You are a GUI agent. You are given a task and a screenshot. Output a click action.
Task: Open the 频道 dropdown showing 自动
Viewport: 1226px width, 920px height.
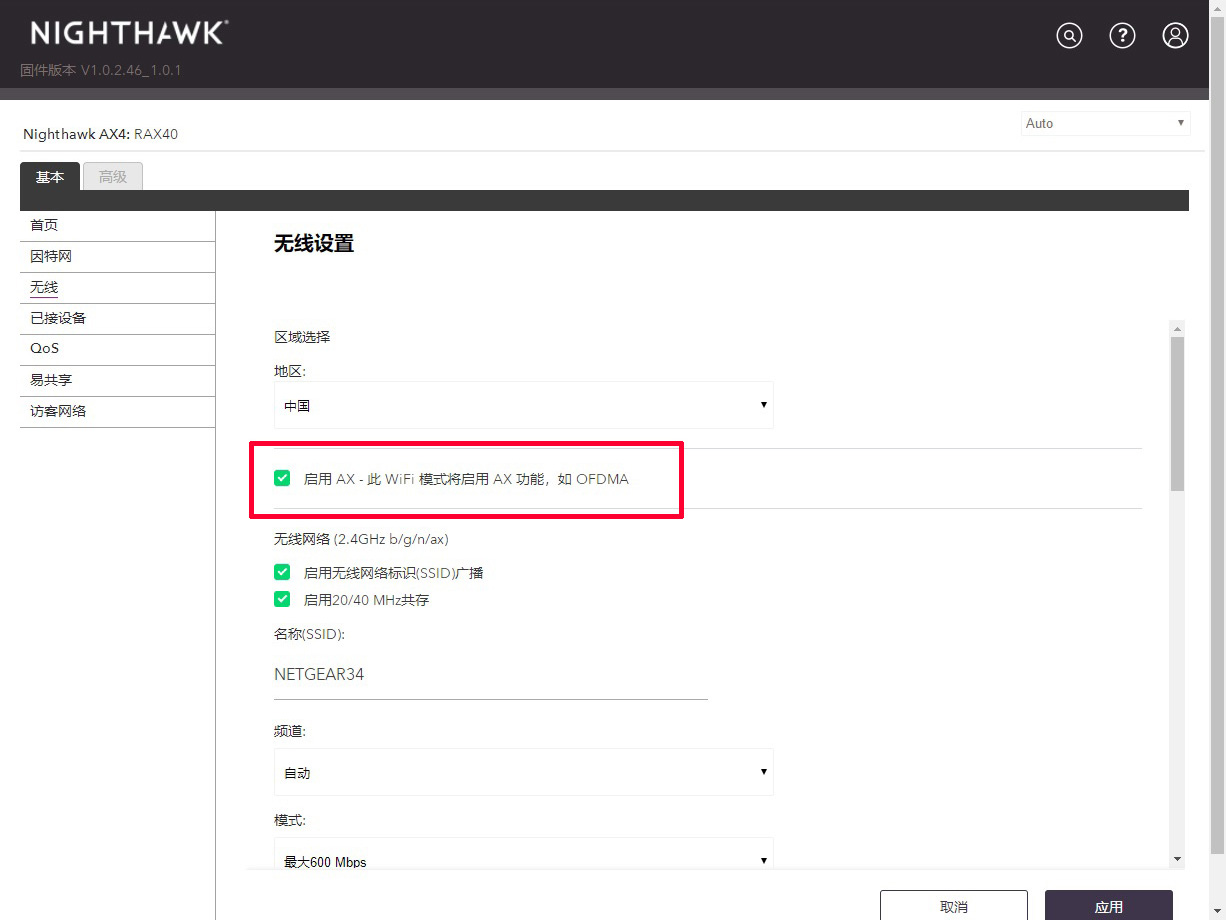[x=524, y=772]
